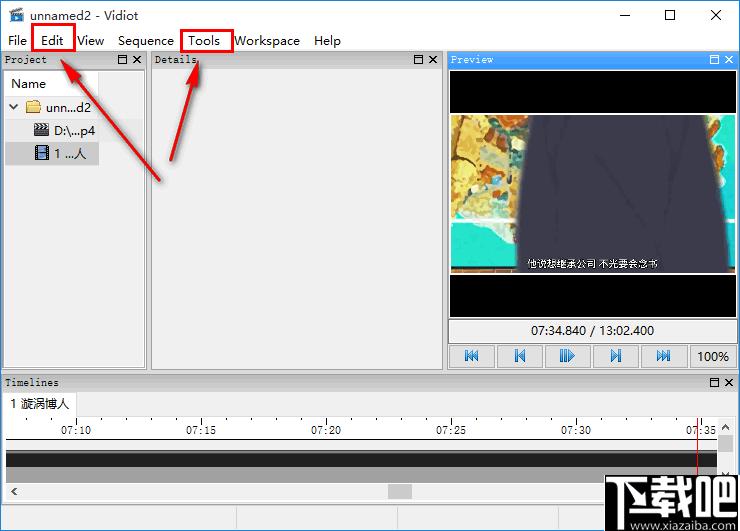
Task: Click the 07:10 mark on the time ruler
Action: coord(76,430)
